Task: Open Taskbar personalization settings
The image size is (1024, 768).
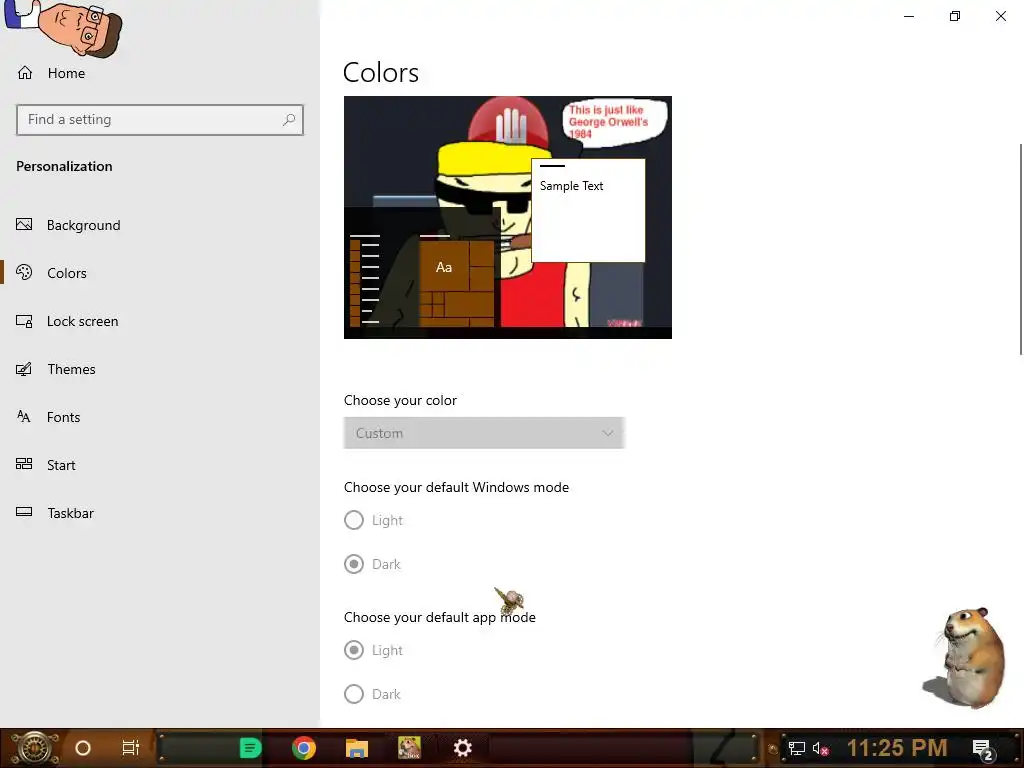Action: click(71, 513)
